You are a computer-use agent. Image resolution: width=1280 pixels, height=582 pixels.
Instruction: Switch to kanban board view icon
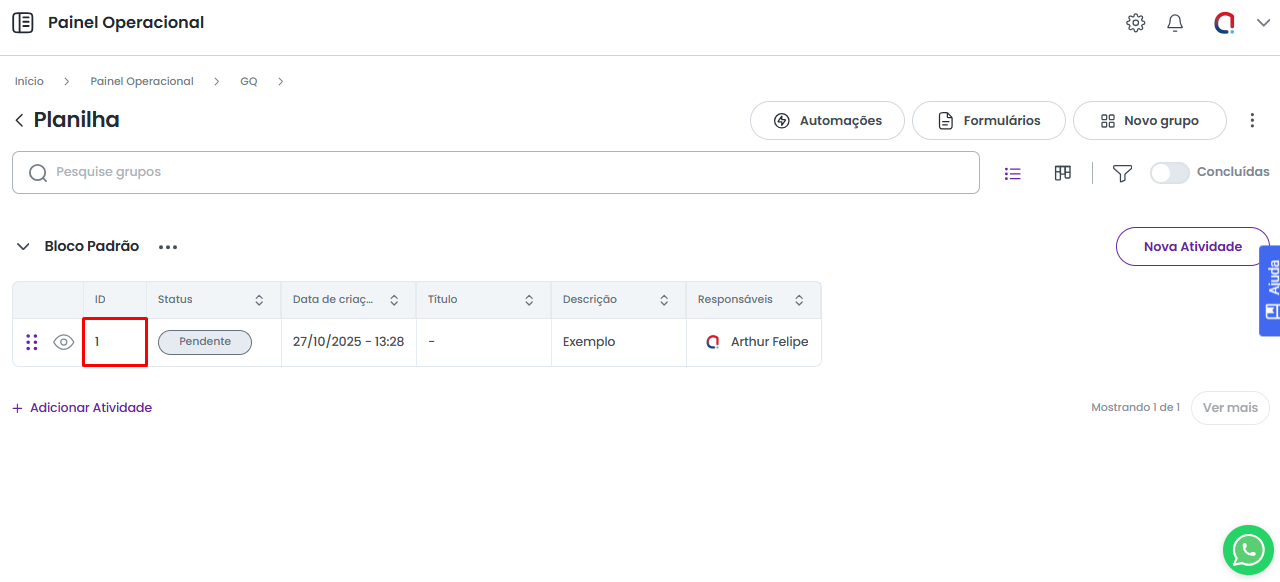[x=1062, y=174]
